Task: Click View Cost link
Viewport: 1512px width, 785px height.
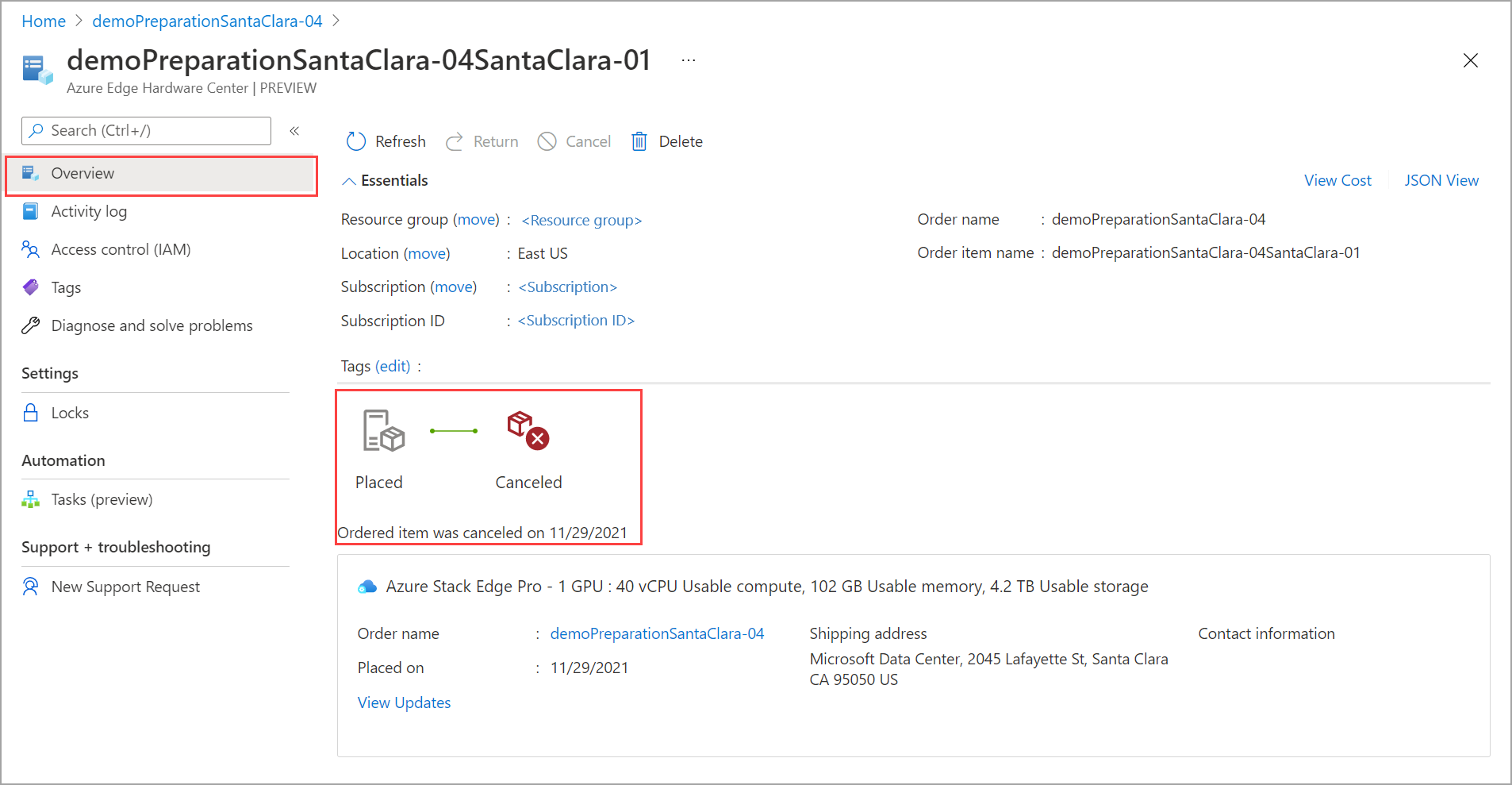Action: click(1337, 180)
